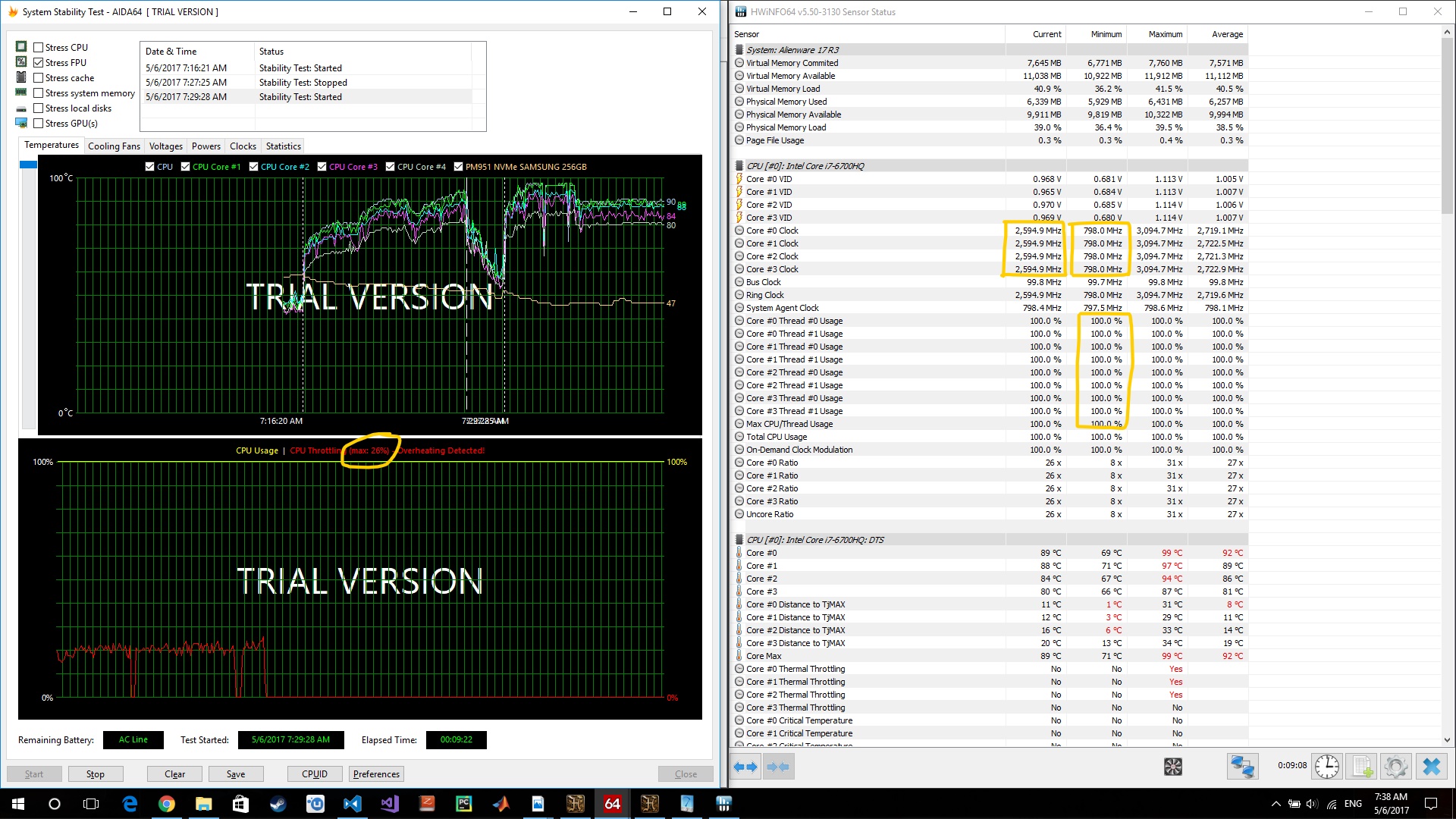This screenshot has height=819, width=1456.
Task: Enable the Stress system memory checkbox
Action: pyautogui.click(x=38, y=93)
